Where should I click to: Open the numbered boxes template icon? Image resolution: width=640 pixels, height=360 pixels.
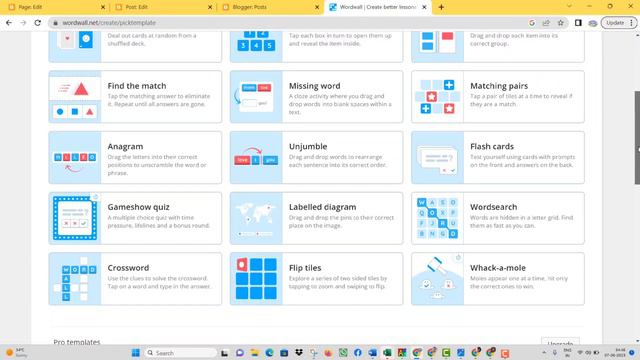pyautogui.click(x=256, y=46)
